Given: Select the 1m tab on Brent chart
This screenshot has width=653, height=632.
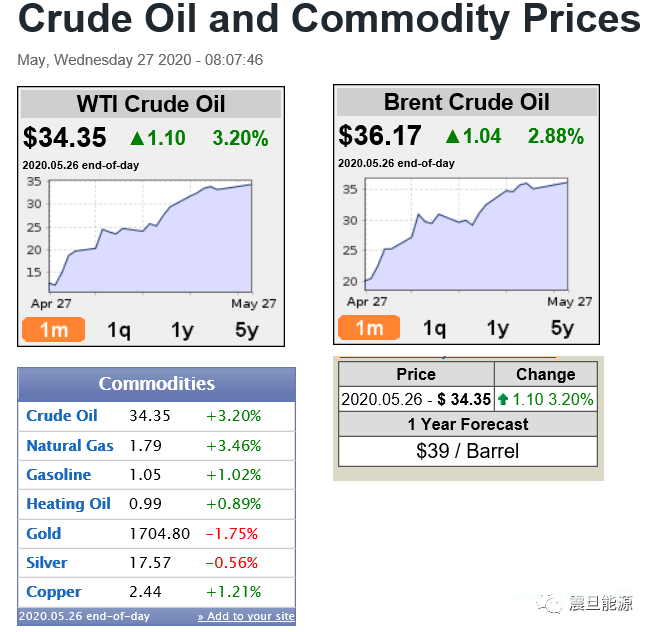Looking at the screenshot, I should coord(369,328).
